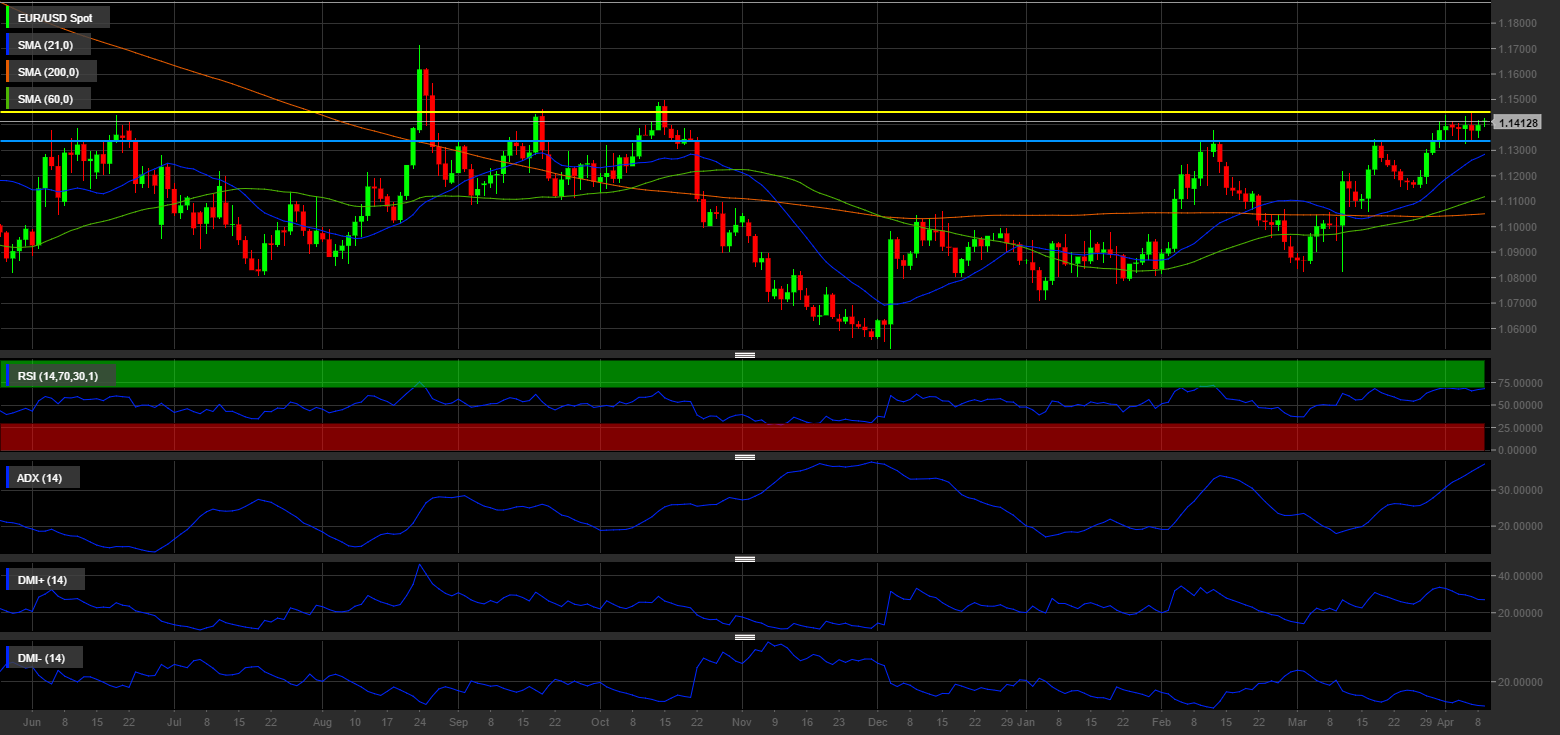Click the Nov label on date axis
This screenshot has width=1560, height=735.
click(741, 721)
